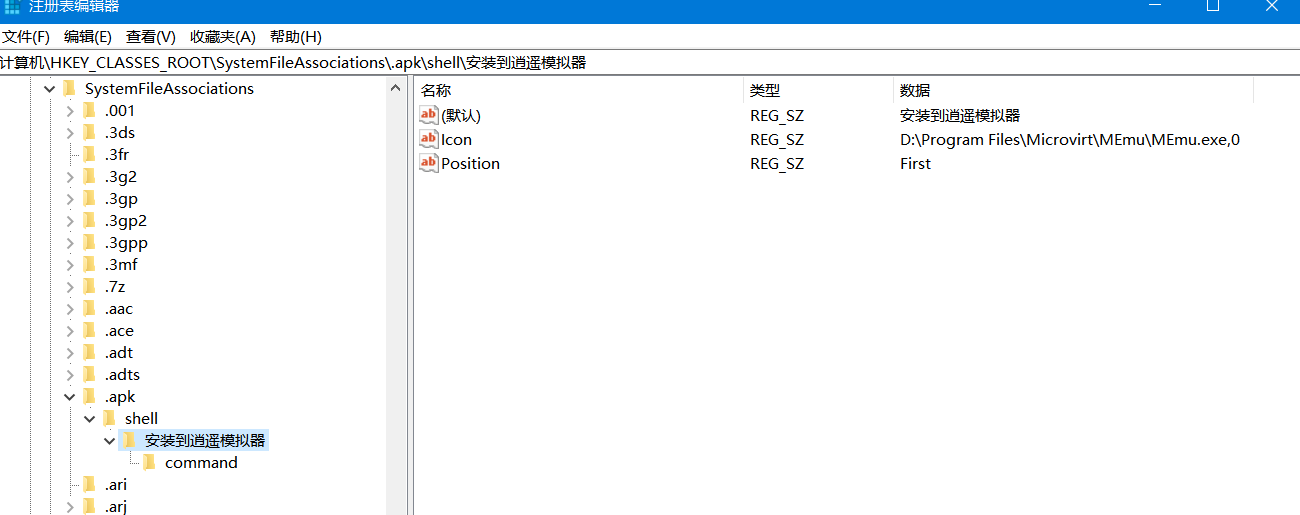Select the .adts key in the tree
This screenshot has width=1300, height=515.
pyautogui.click(x=122, y=374)
